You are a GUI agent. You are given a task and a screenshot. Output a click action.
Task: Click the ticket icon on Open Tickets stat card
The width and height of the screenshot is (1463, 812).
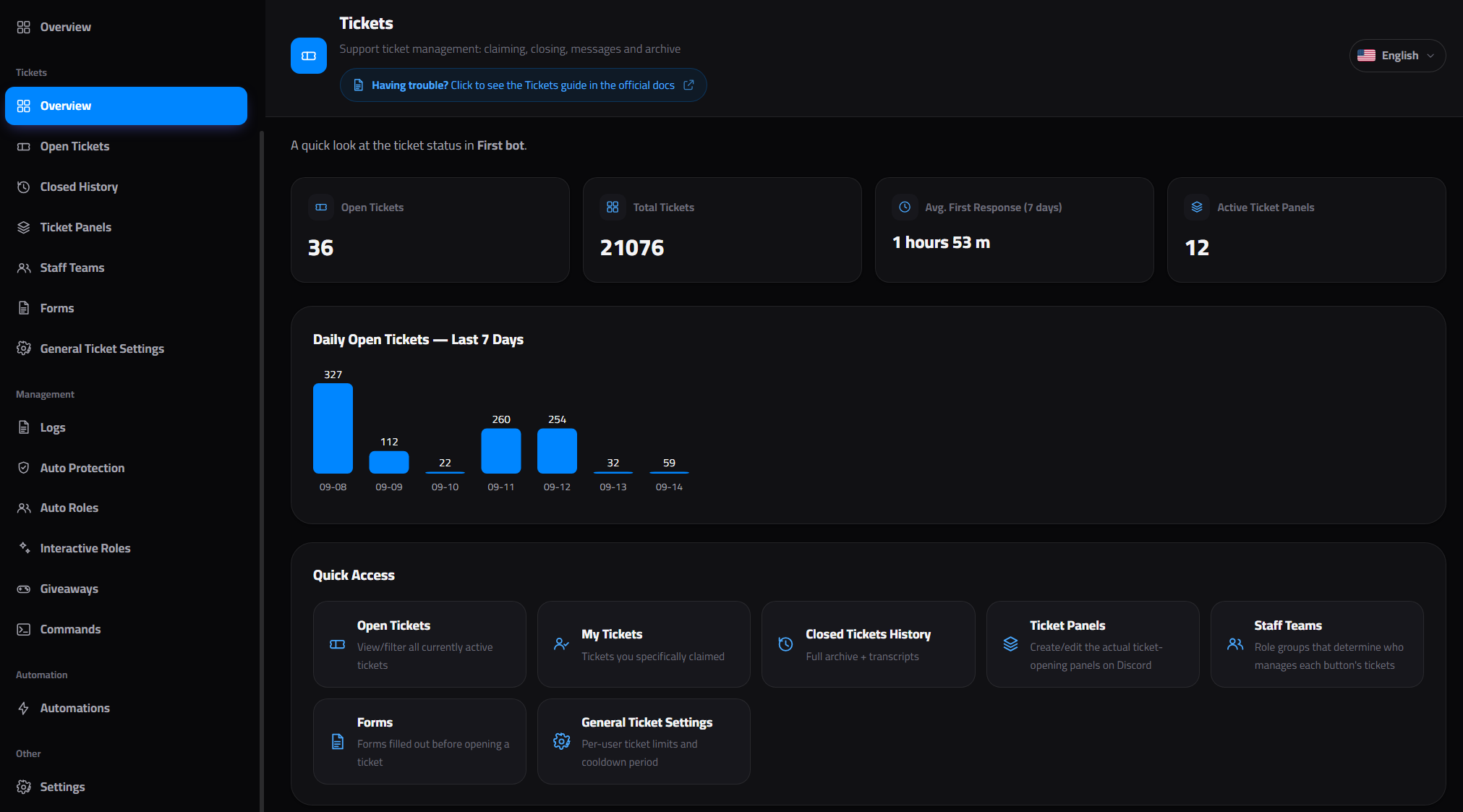321,208
